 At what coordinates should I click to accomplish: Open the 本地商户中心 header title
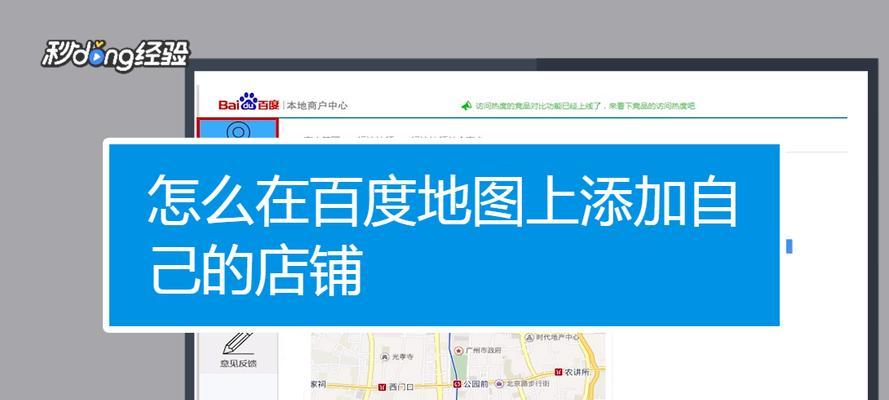tap(317, 105)
